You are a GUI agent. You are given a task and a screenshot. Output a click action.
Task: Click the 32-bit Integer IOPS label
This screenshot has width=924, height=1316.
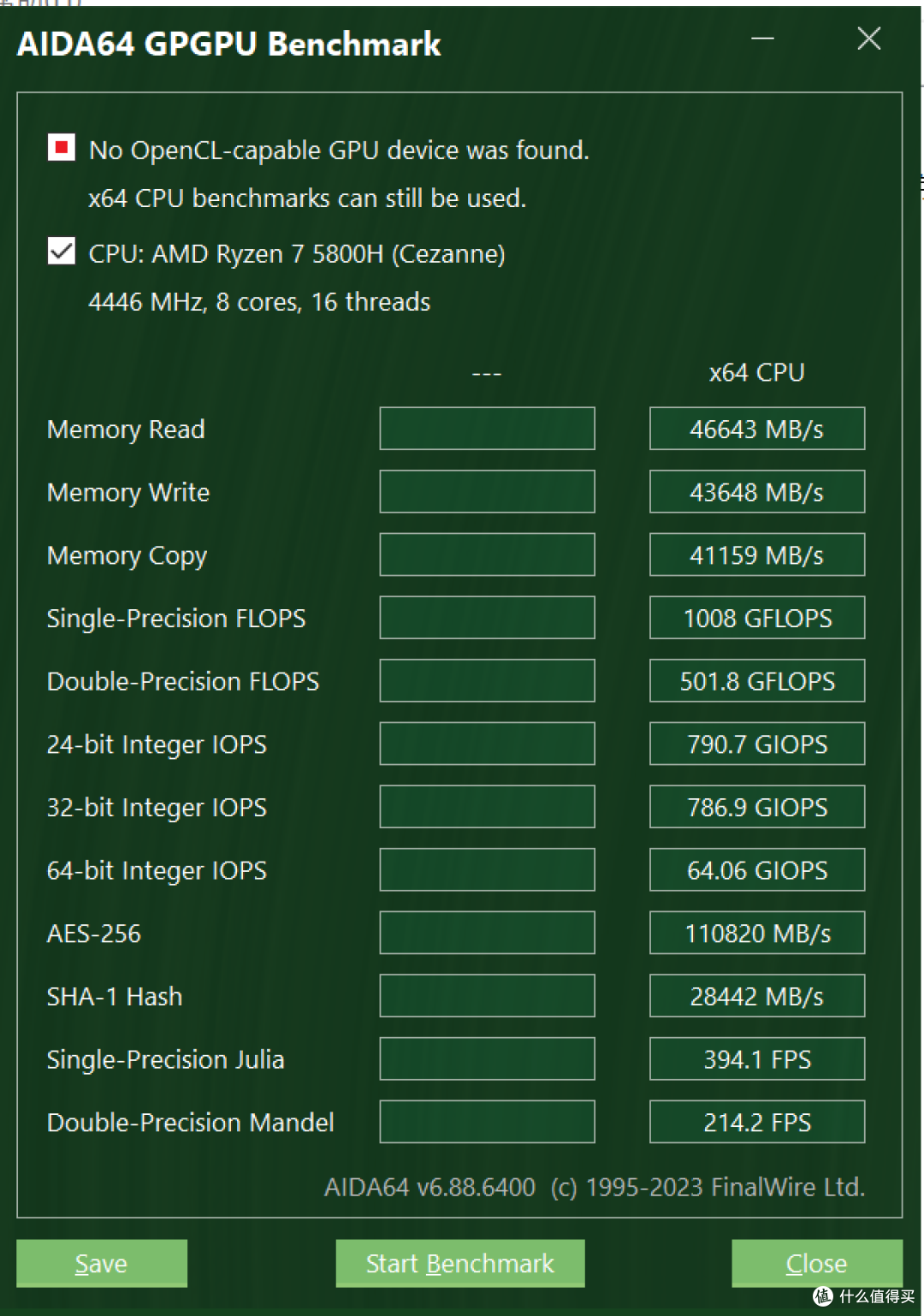157,808
